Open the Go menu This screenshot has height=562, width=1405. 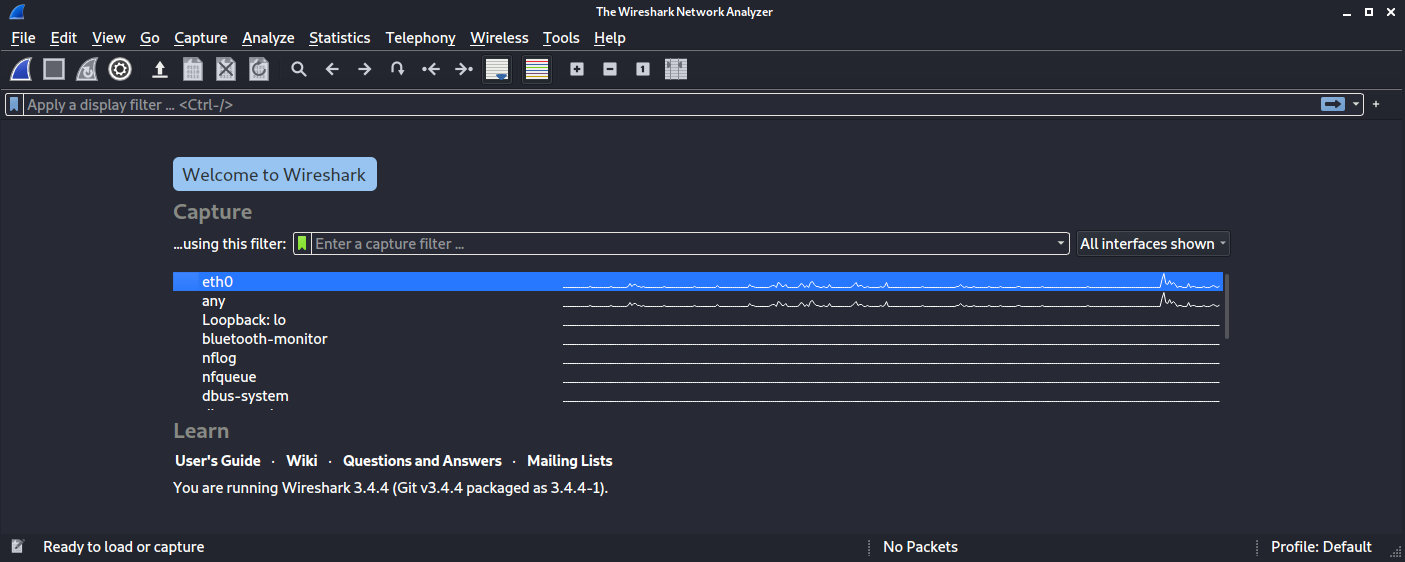(x=150, y=37)
